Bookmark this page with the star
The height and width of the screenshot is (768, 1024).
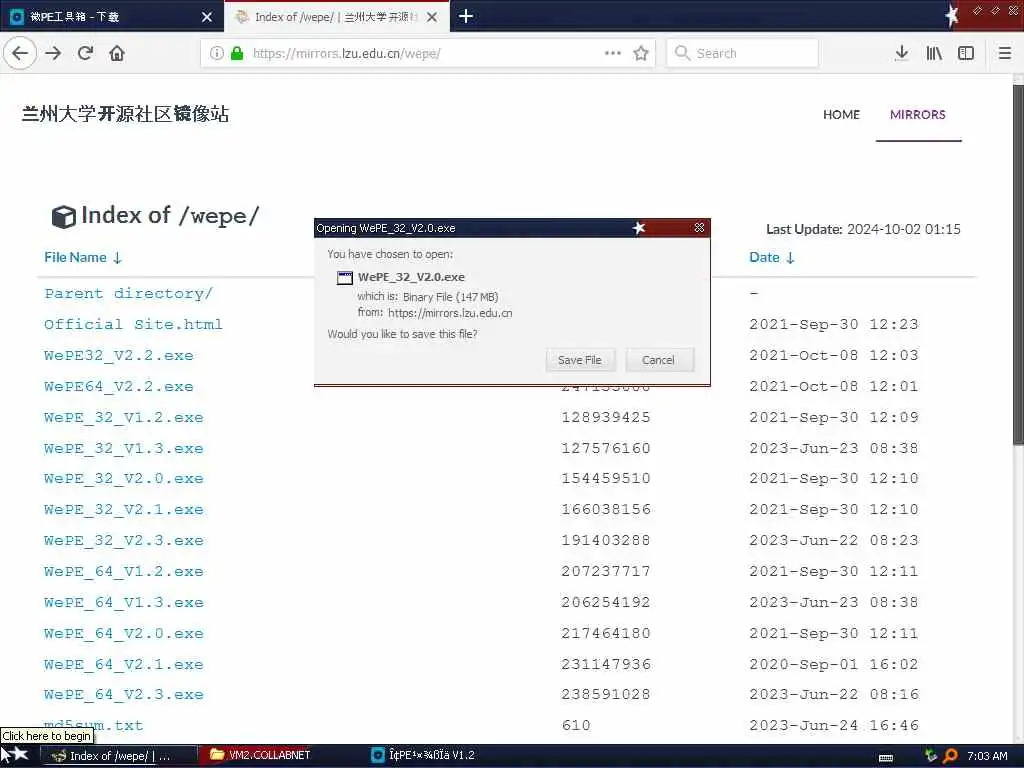coord(641,53)
